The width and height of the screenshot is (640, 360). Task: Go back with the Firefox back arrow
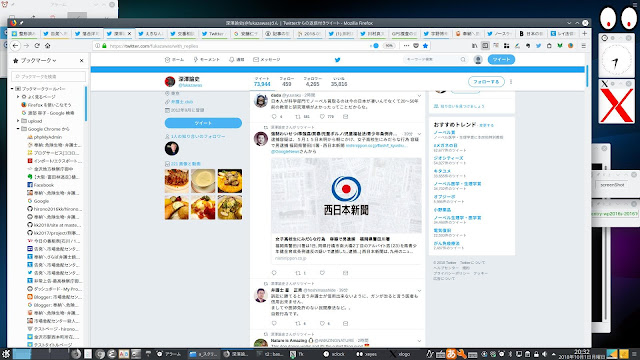click(x=16, y=46)
